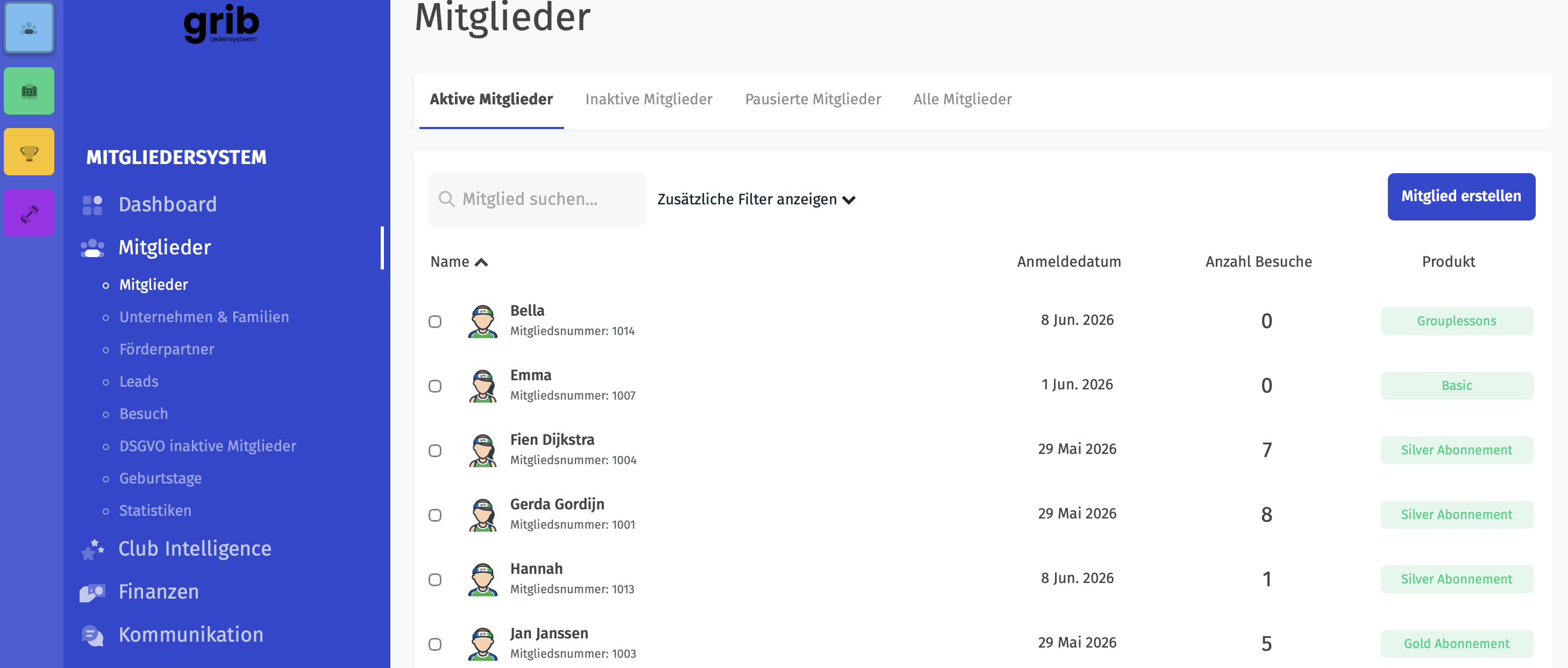Collapse the Mitglieder sidebar section

165,247
